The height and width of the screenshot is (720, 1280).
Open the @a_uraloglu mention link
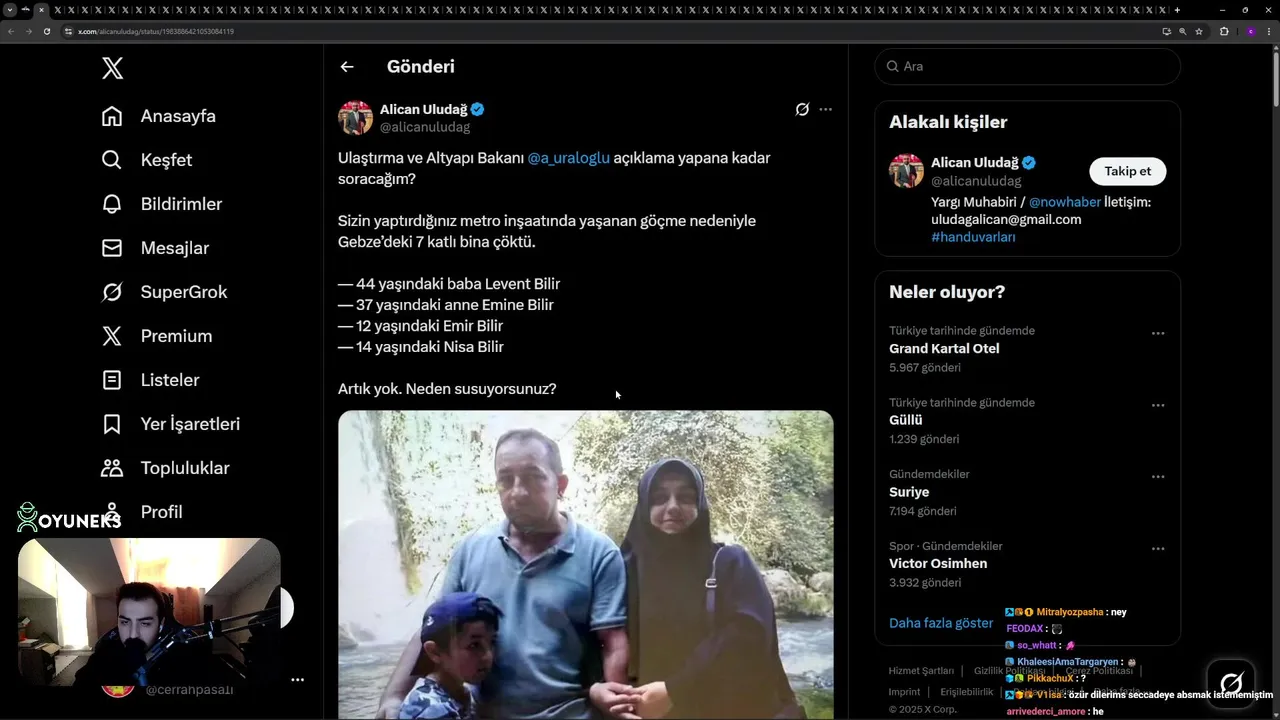tap(568, 158)
